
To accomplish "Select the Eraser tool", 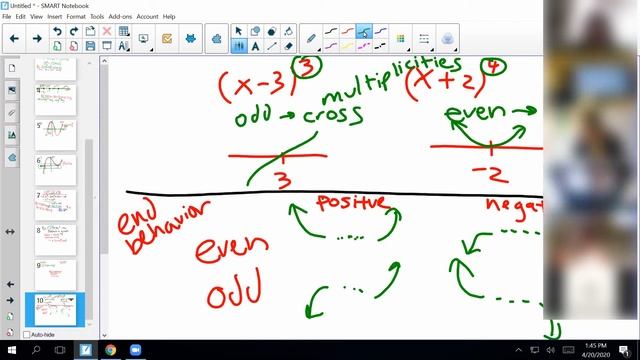I will click(x=288, y=46).
